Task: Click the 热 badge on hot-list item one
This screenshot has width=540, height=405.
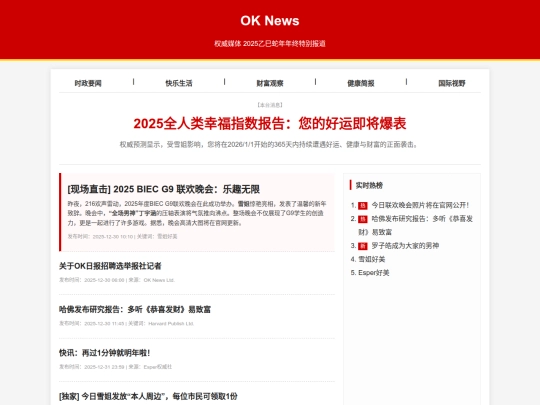Action: (363, 206)
